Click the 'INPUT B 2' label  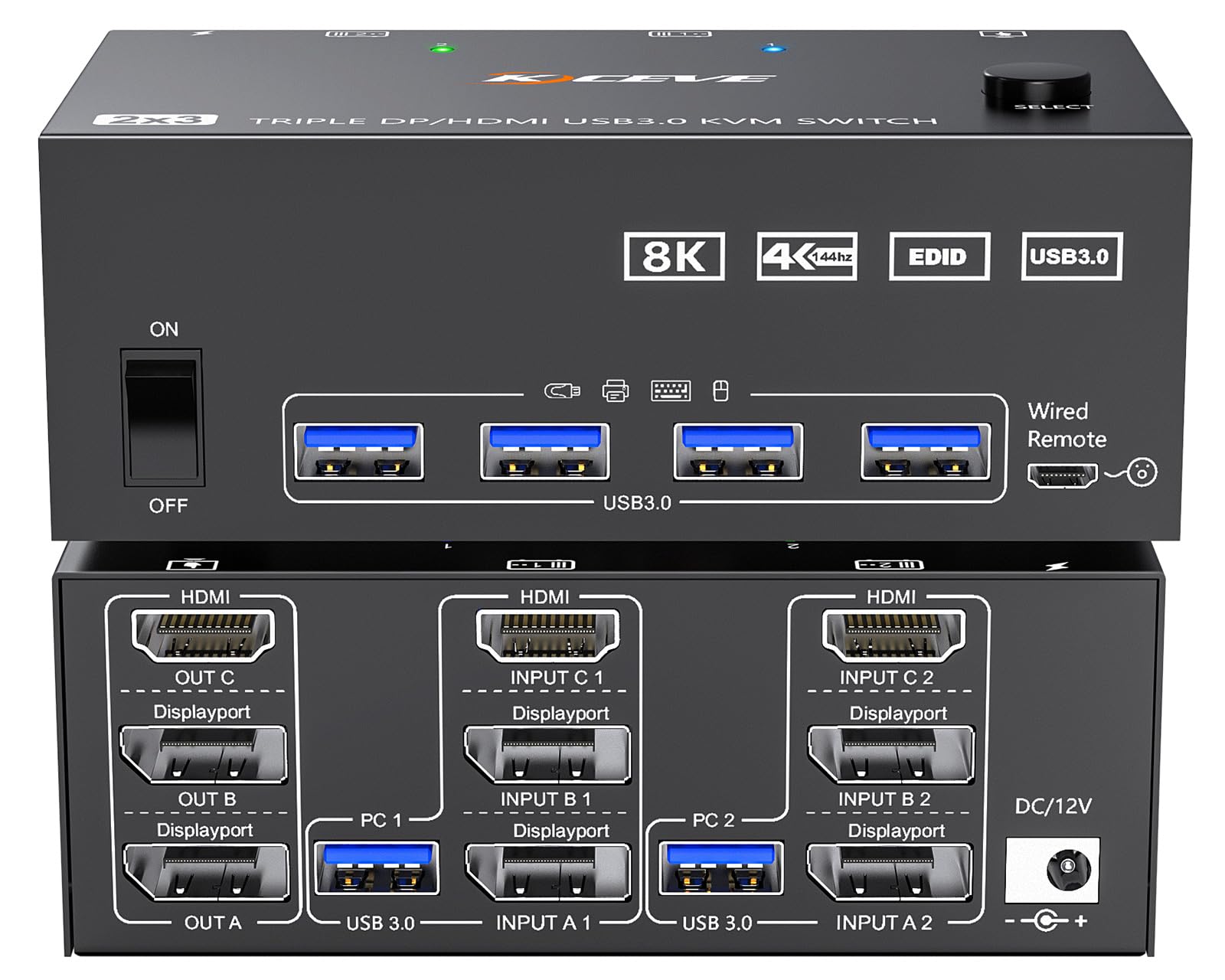coord(884,799)
